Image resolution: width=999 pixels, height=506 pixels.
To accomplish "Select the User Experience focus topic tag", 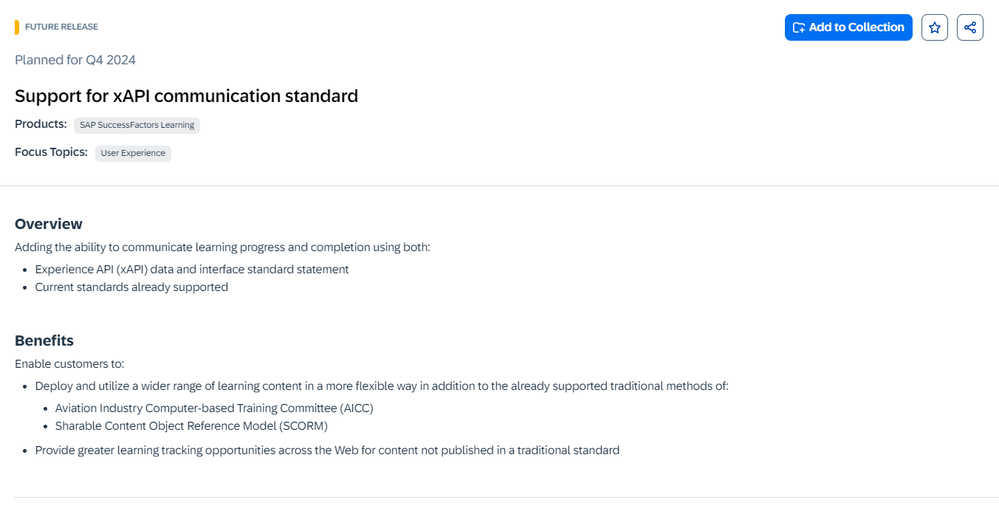I will click(x=133, y=153).
